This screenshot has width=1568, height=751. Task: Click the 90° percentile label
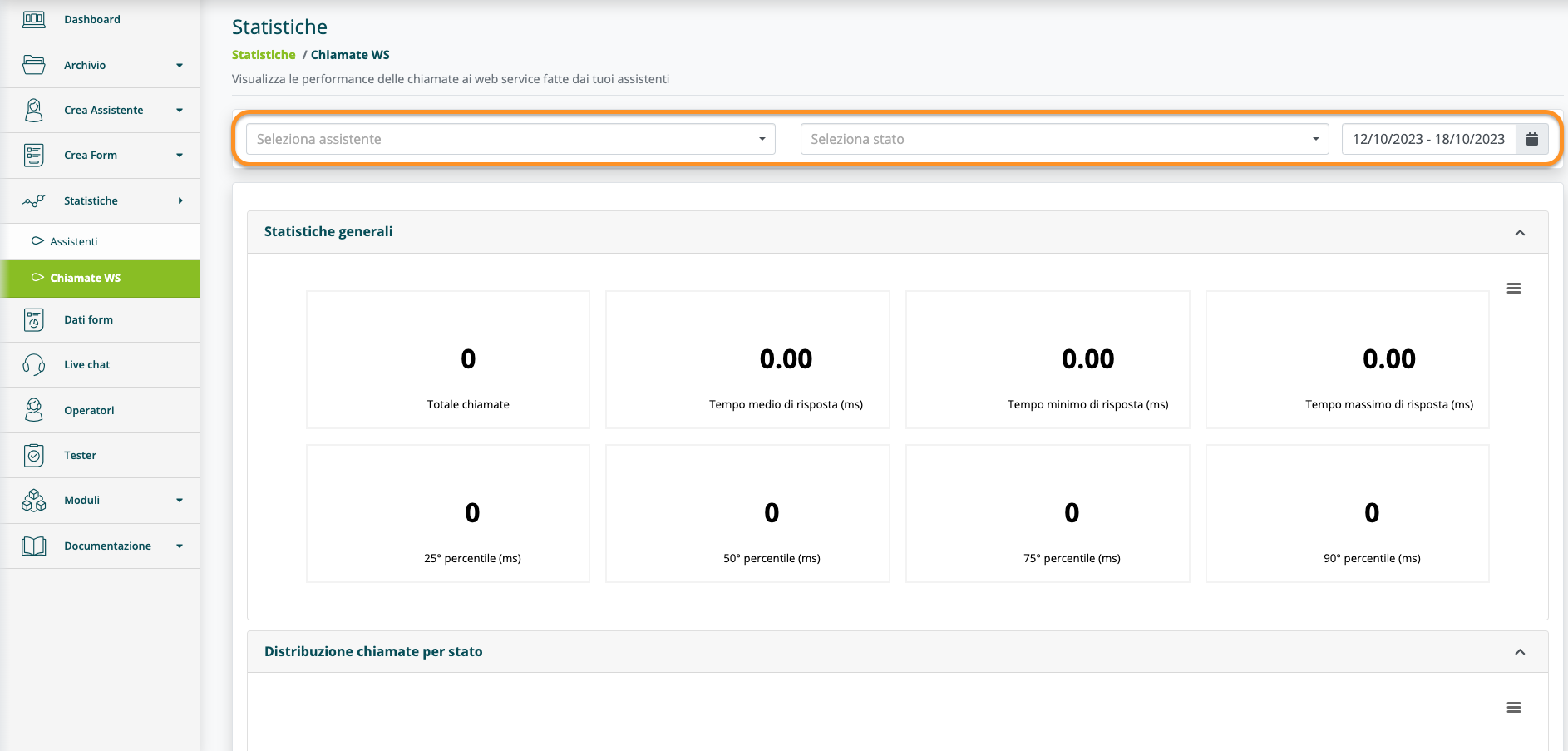[x=1372, y=558]
